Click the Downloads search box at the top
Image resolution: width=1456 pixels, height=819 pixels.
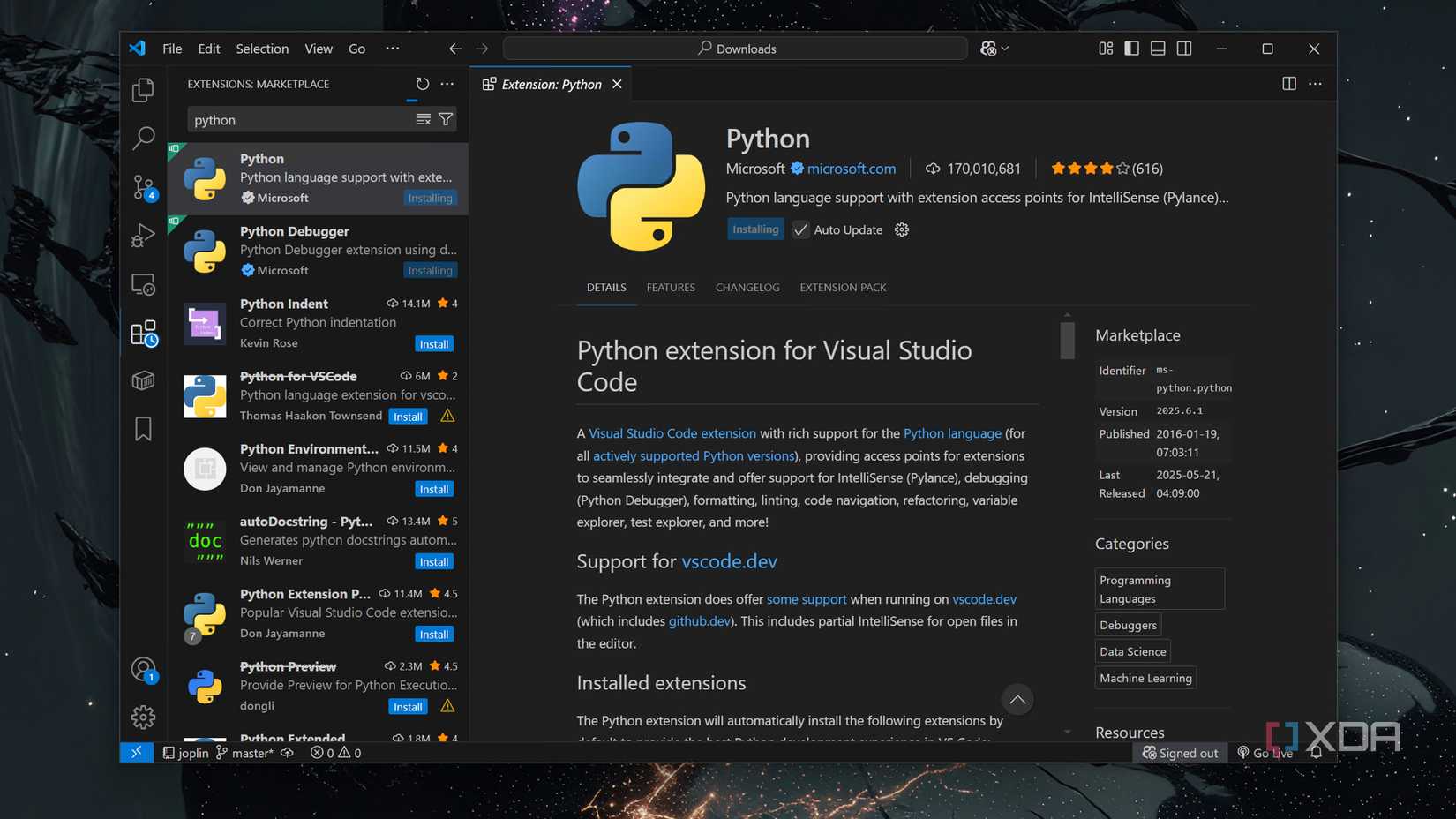tap(735, 49)
